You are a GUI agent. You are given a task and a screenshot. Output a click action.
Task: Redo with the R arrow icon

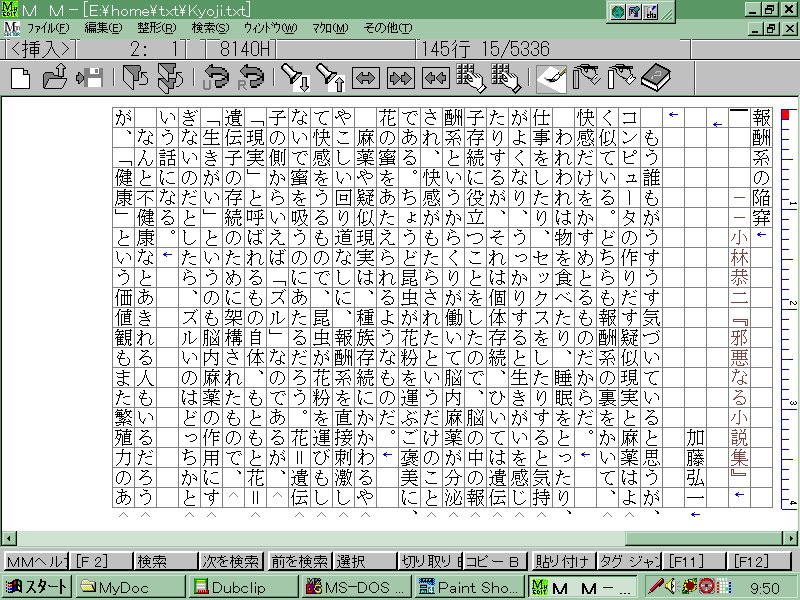tap(252, 78)
